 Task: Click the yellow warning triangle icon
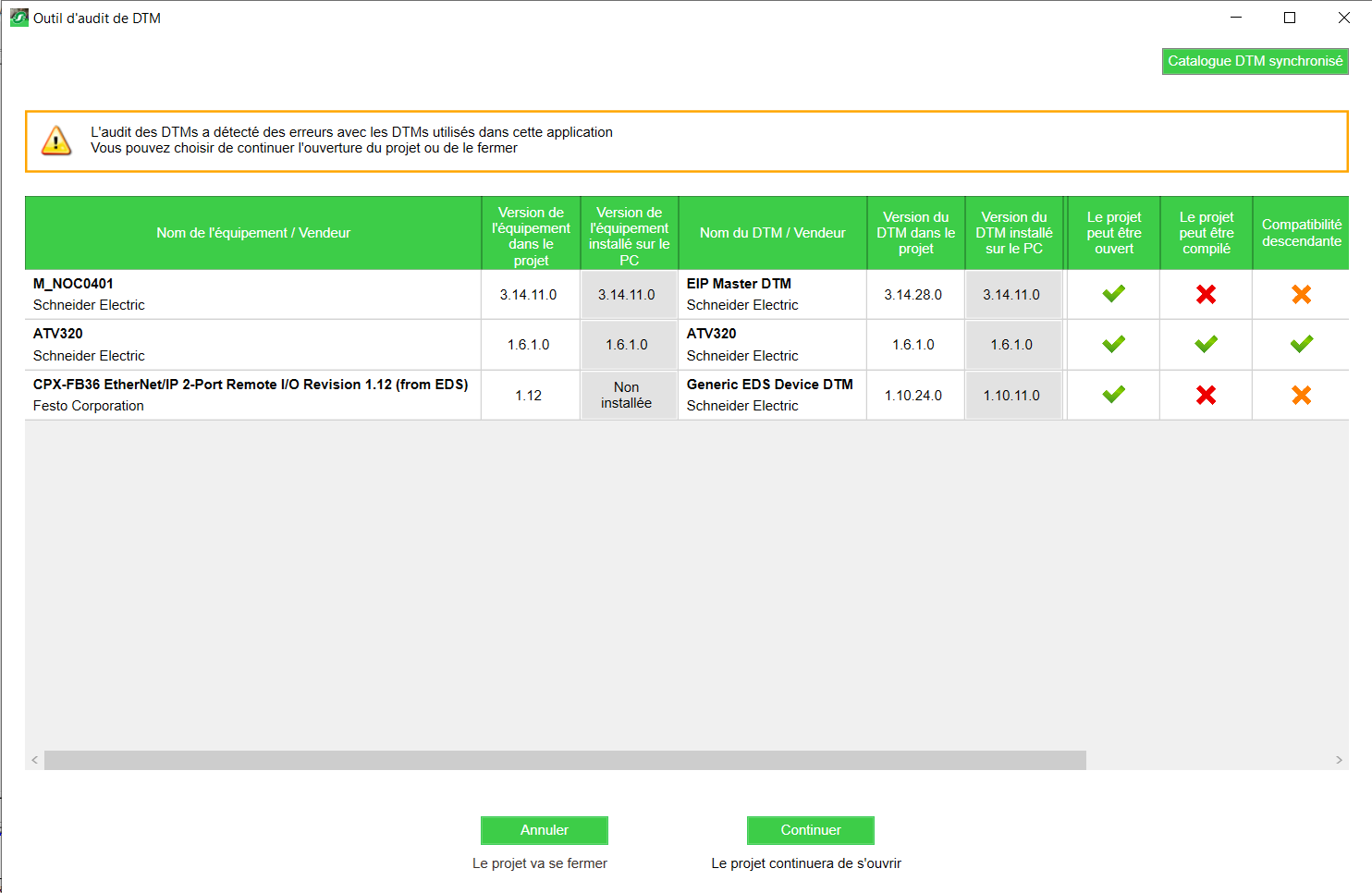pyautogui.click(x=56, y=141)
